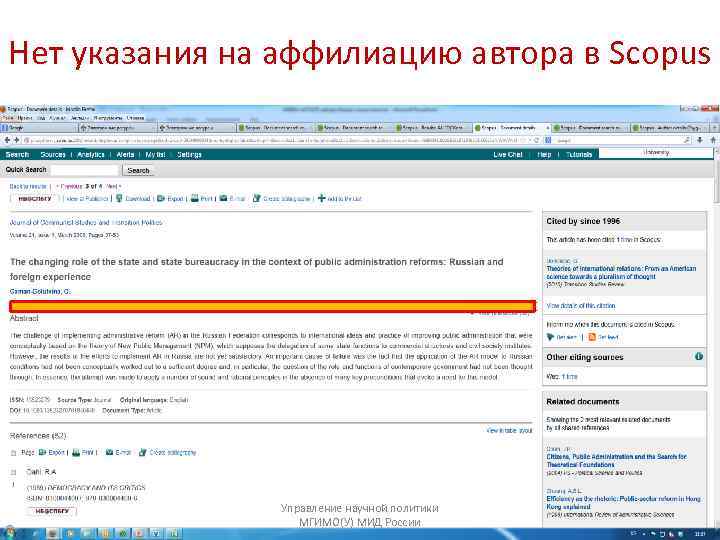Click the 'Related documents' heading

583,402
